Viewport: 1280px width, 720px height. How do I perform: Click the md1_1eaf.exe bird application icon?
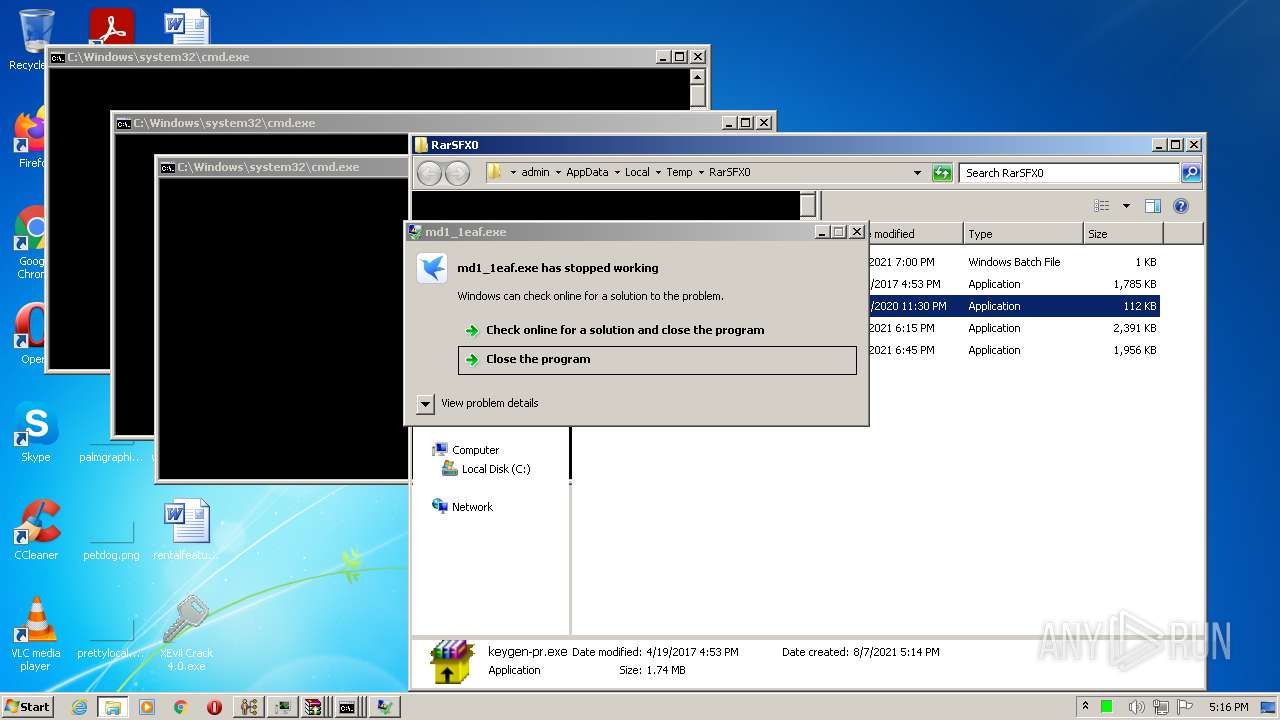click(x=432, y=268)
